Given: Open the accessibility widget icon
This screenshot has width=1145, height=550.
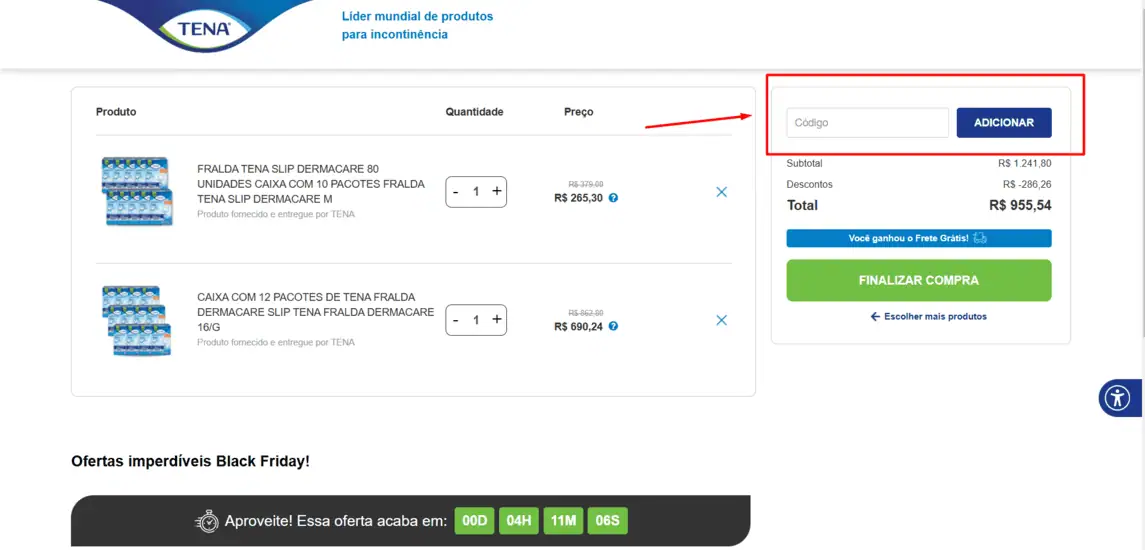Looking at the screenshot, I should point(1117,398).
